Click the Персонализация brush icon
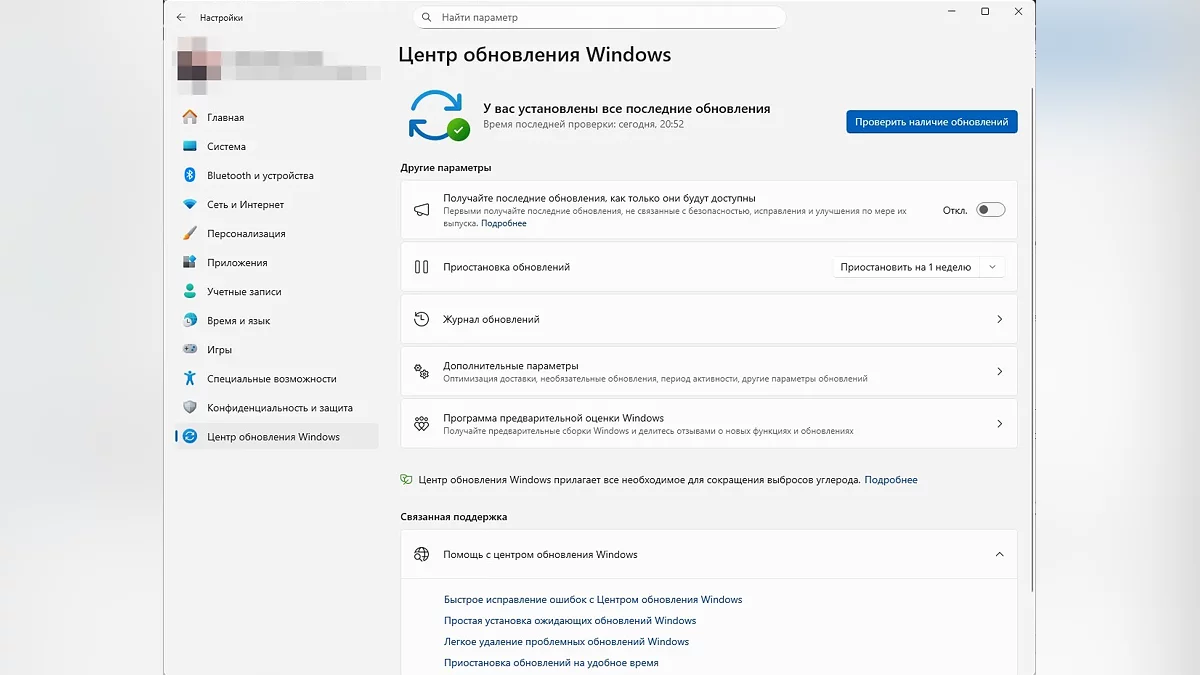Screen dimensions: 1200x675 pyautogui.click(x=190, y=233)
